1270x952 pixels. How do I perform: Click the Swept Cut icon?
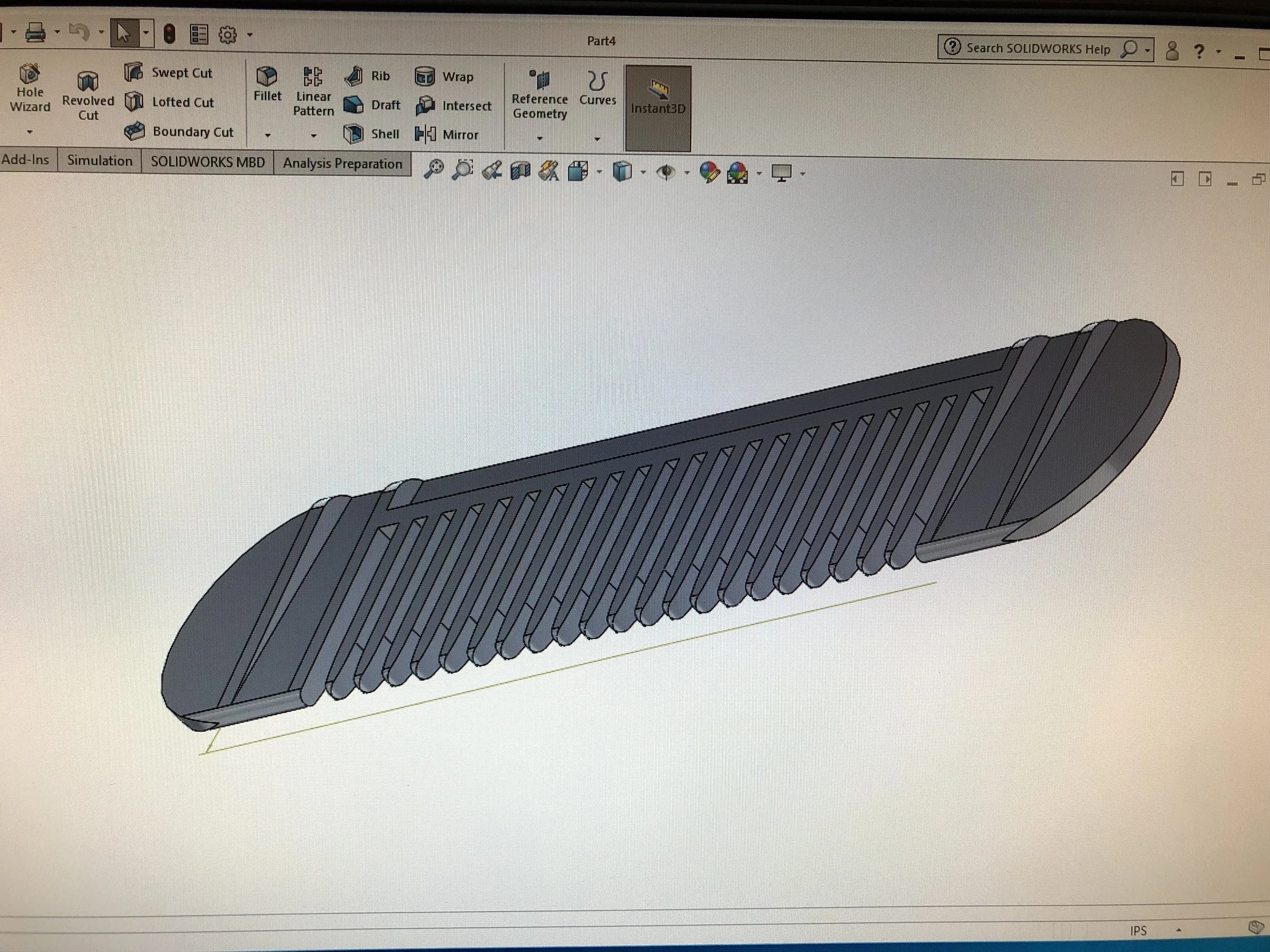point(134,72)
